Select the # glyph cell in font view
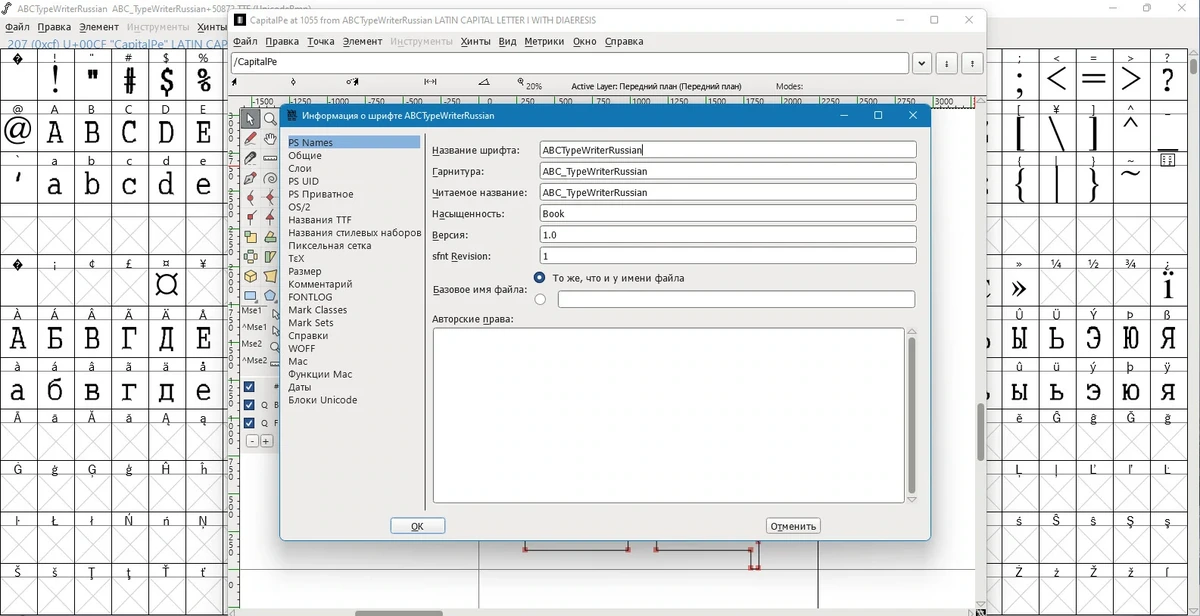 (x=130, y=74)
